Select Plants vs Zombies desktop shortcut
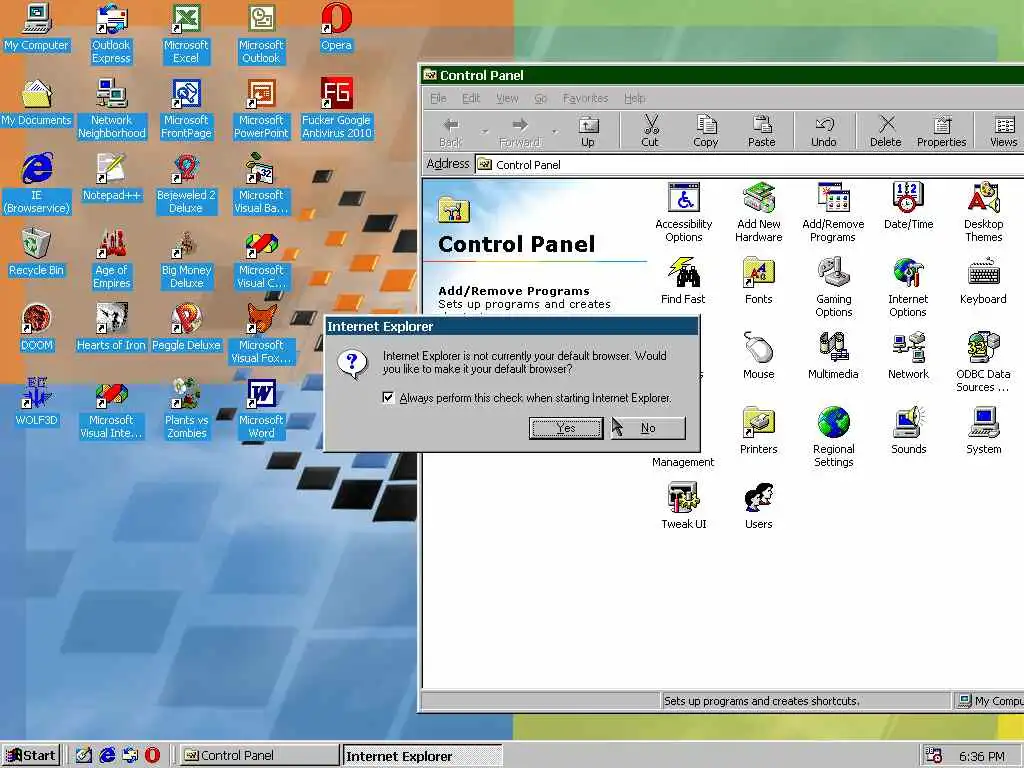1024x768 pixels. point(186,409)
